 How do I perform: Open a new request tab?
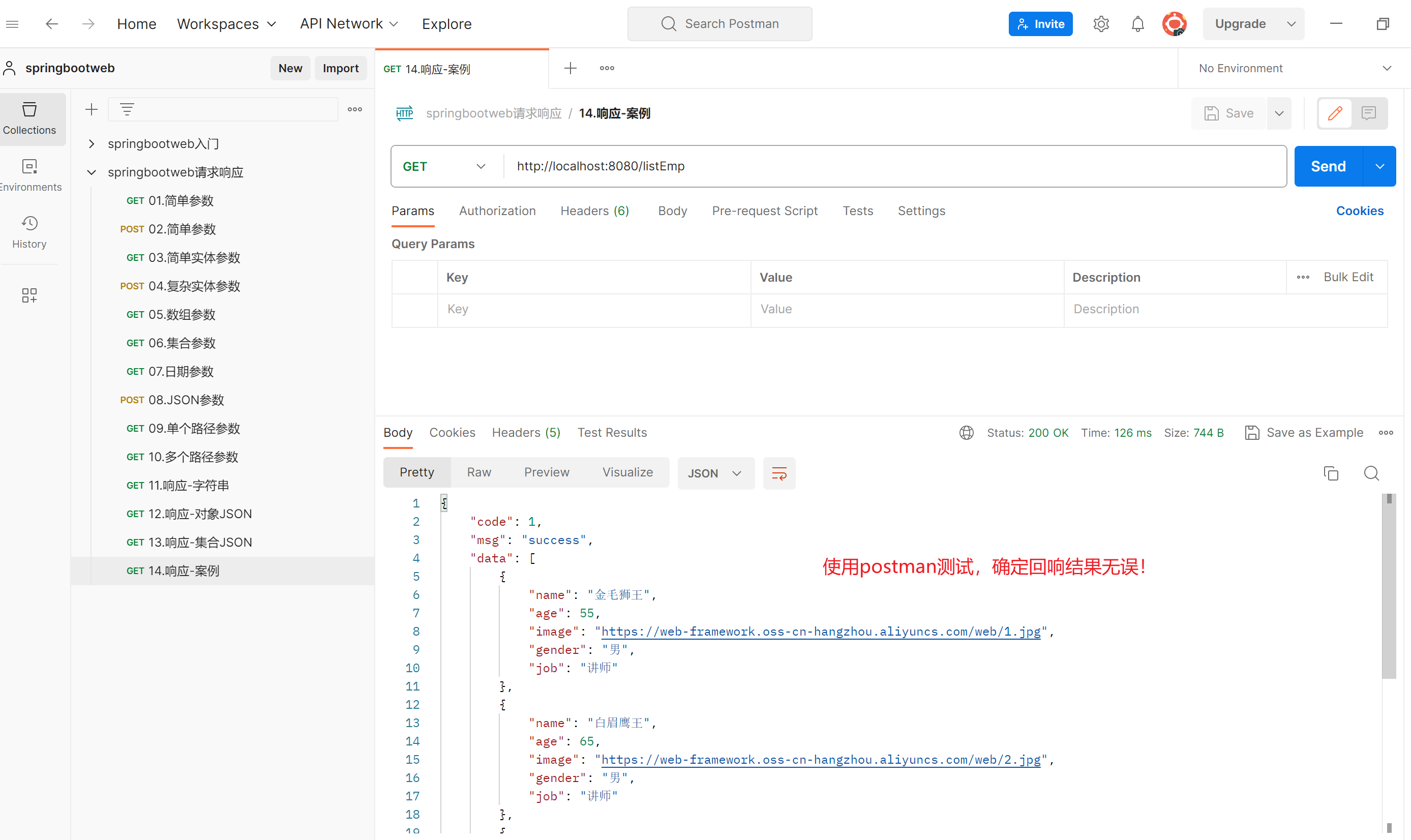[x=571, y=69]
